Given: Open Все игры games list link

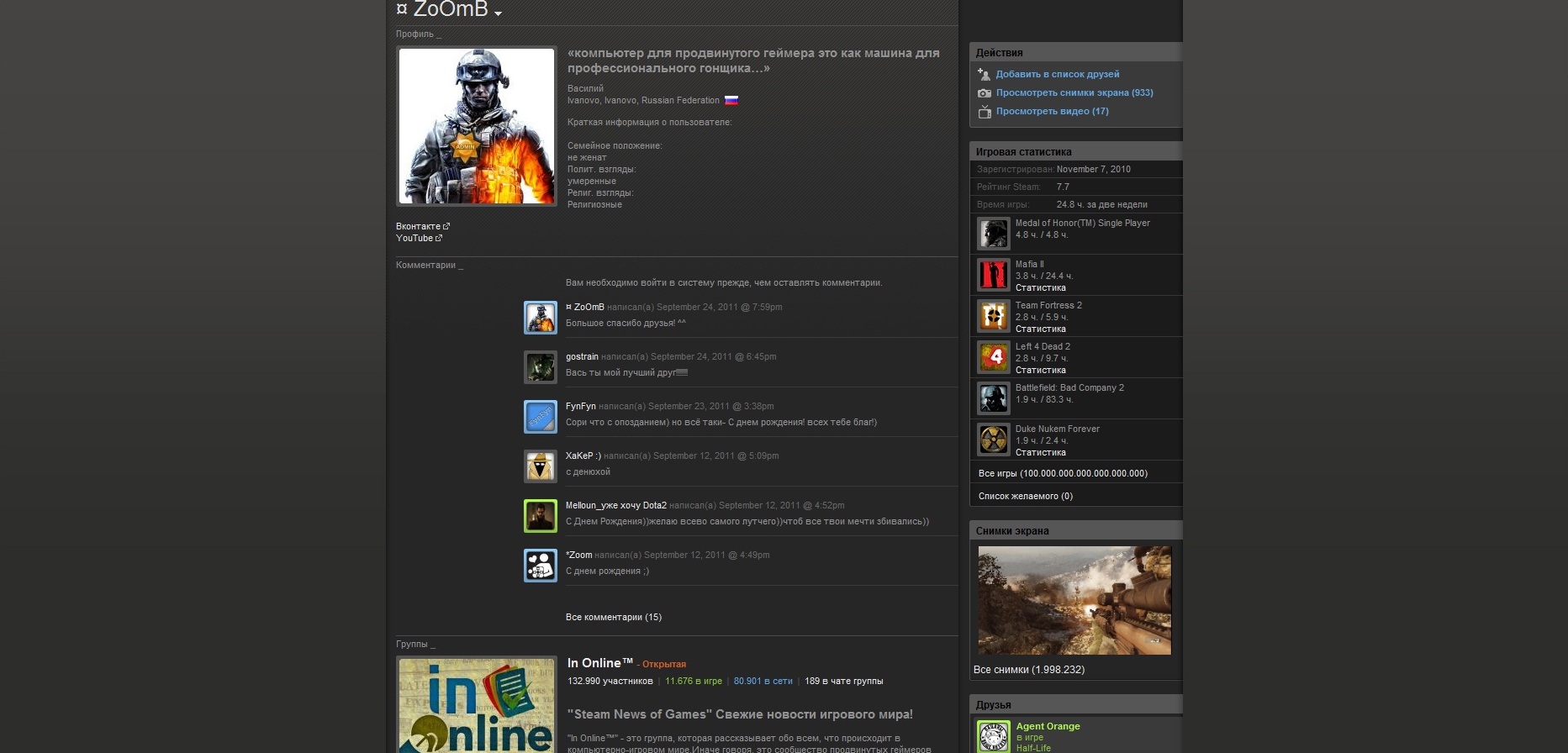Looking at the screenshot, I should (1063, 473).
